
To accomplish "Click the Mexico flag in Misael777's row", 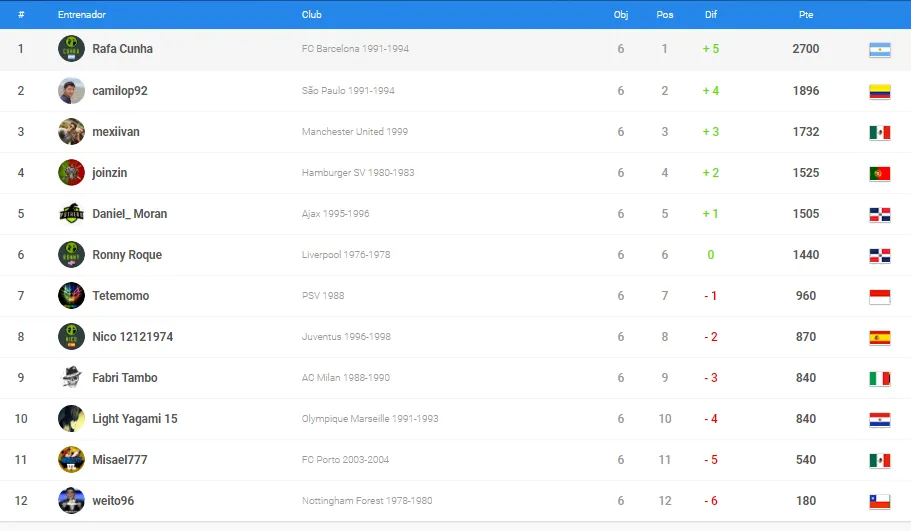I will coord(880,461).
